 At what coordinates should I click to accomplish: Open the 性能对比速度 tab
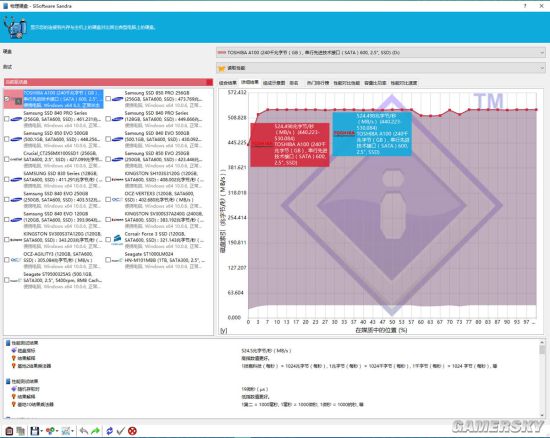(x=404, y=83)
